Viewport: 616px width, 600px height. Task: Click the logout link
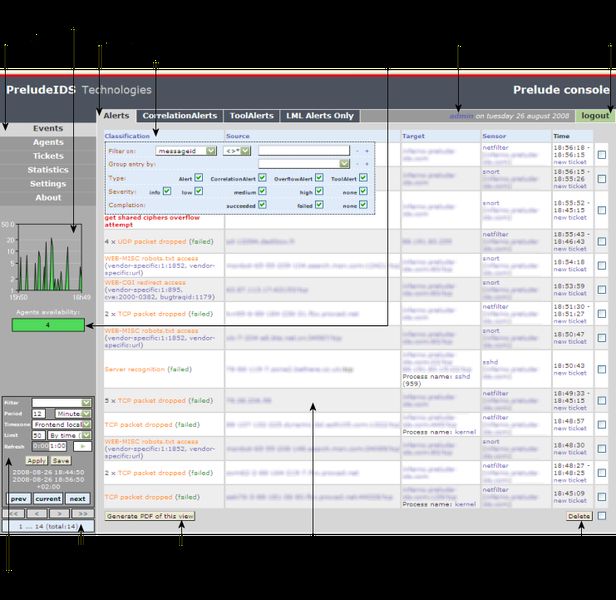coord(595,116)
